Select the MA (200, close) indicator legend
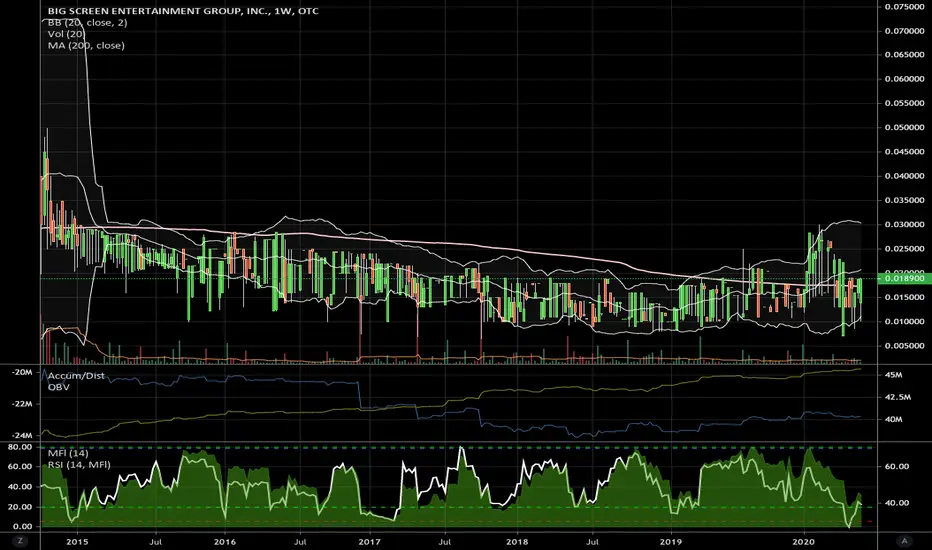 pyautogui.click(x=86, y=45)
